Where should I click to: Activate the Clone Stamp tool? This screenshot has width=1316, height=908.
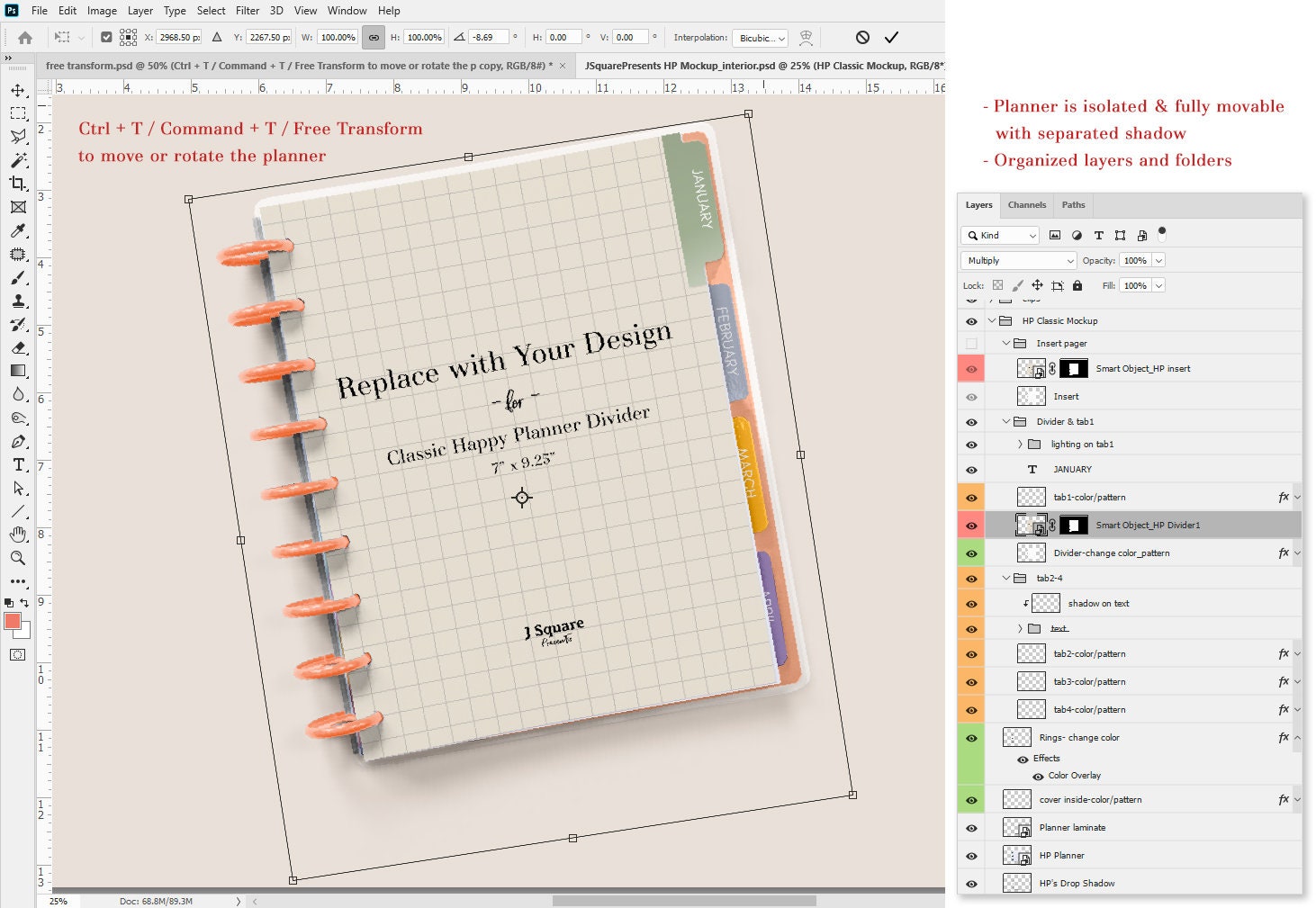tap(19, 301)
